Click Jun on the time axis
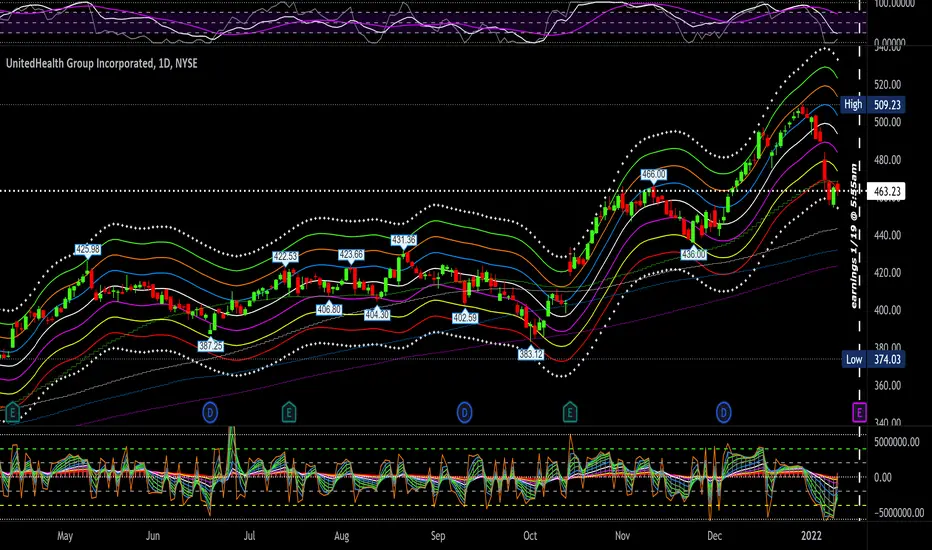 (153, 536)
